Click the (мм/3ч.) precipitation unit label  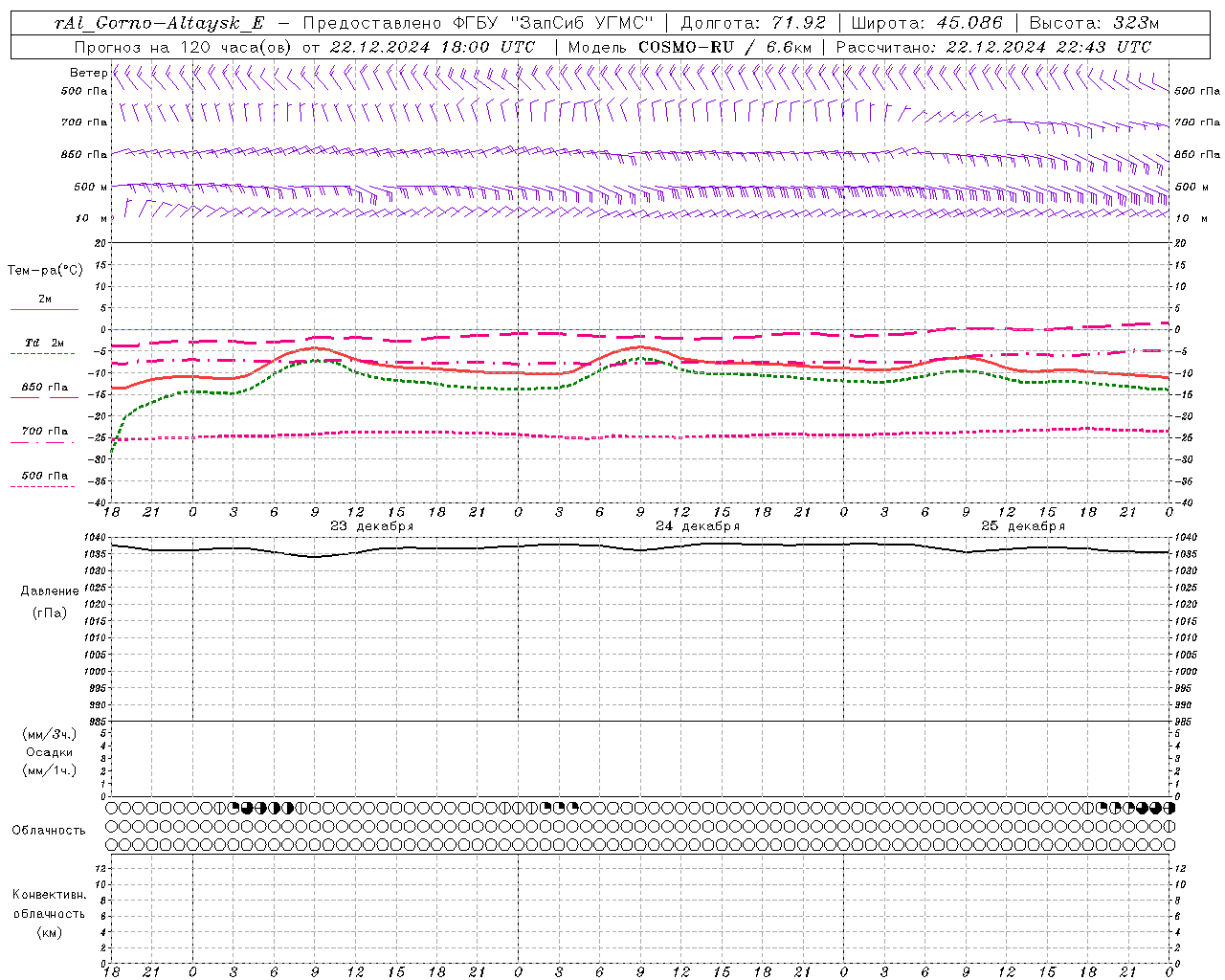(x=50, y=735)
